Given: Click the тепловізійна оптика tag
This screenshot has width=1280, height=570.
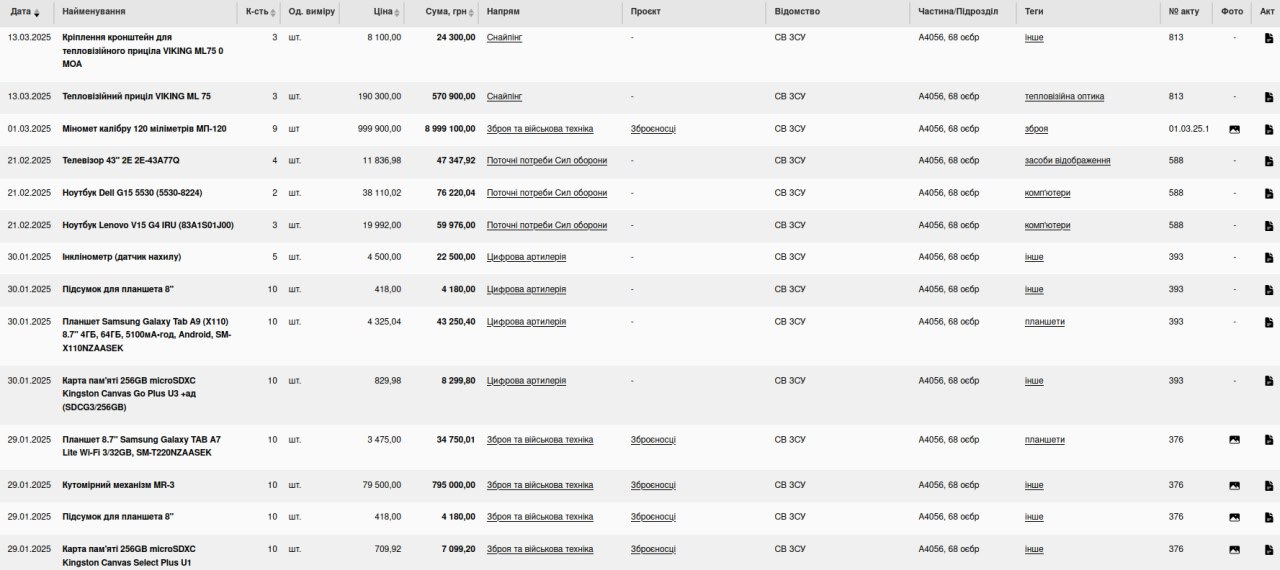Looking at the screenshot, I should [1064, 97].
